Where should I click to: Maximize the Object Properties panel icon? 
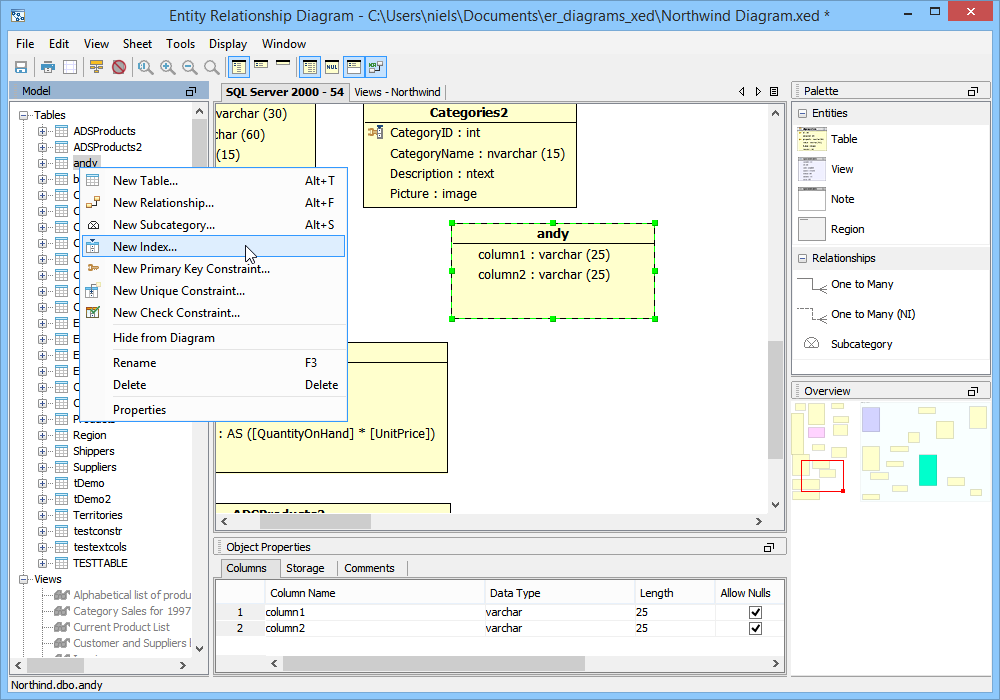pyautogui.click(x=769, y=547)
